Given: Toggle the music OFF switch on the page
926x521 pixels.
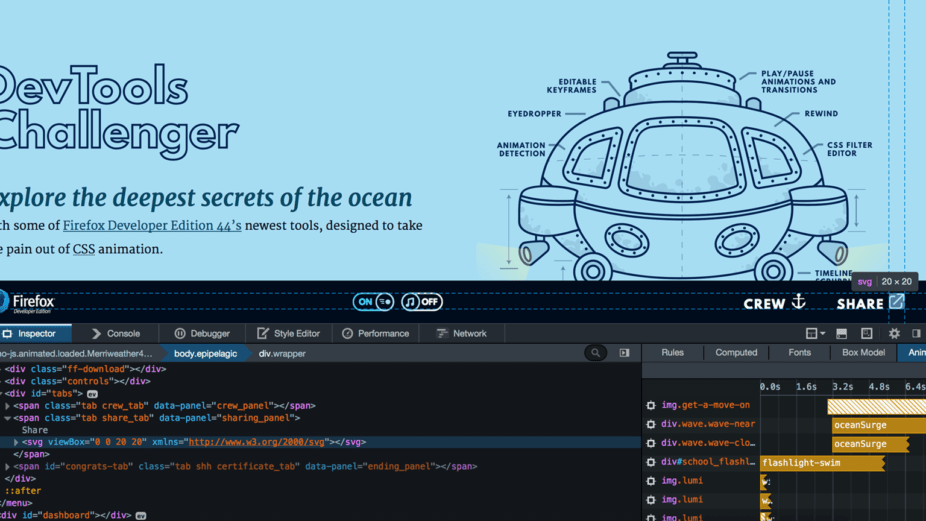Looking at the screenshot, I should click(x=422, y=302).
